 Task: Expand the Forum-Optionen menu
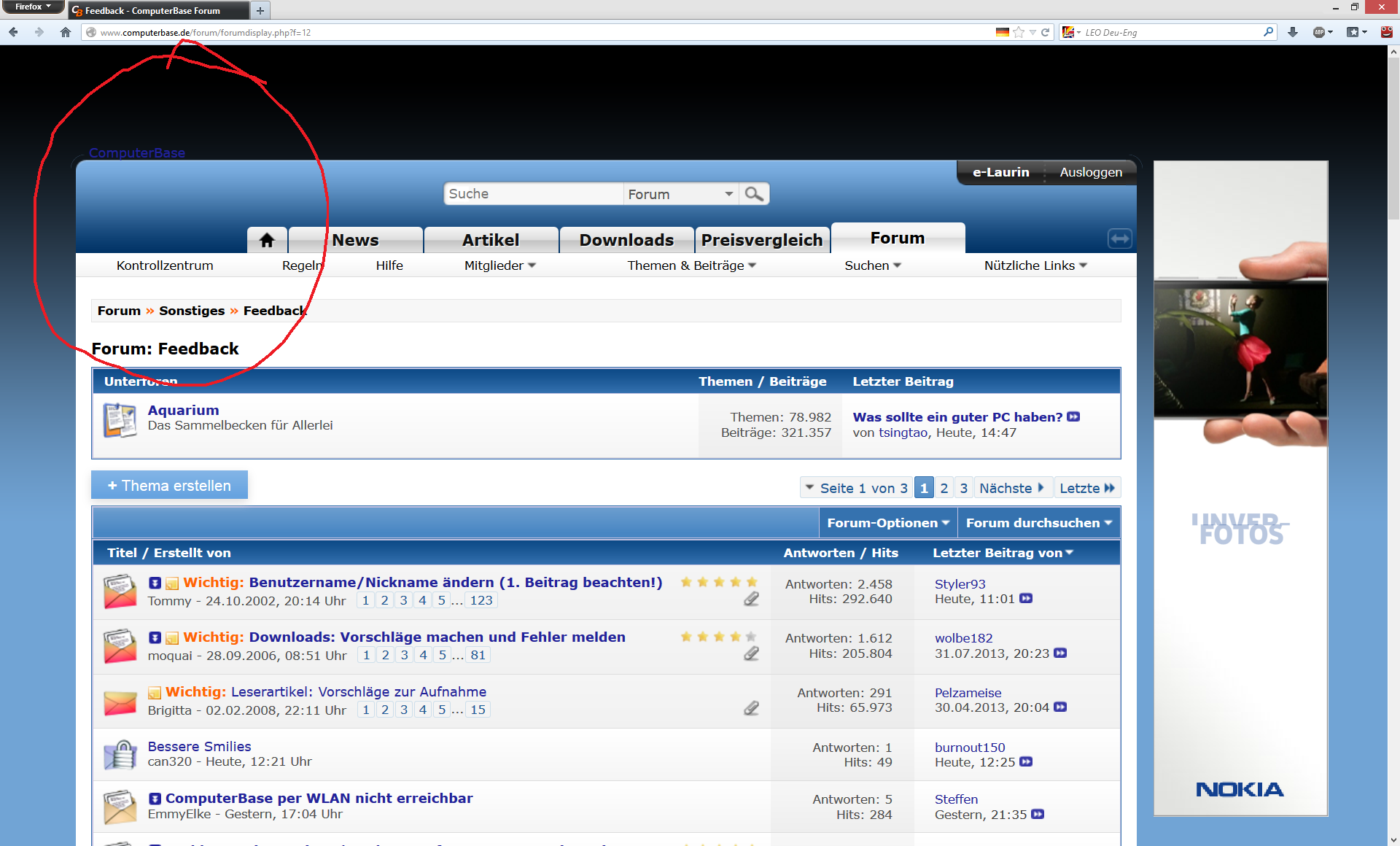(887, 523)
